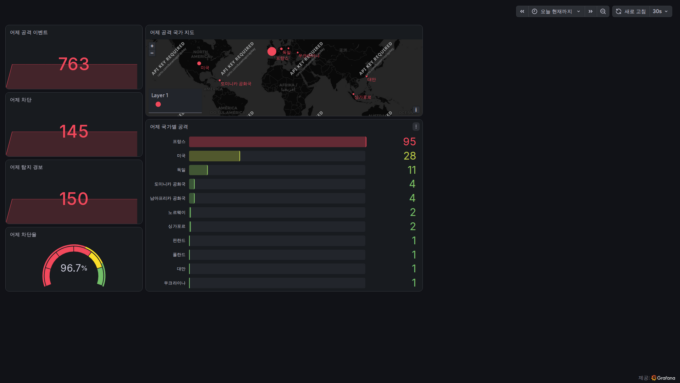Click the value 95 for 프랑스
Image resolution: width=680 pixels, height=383 pixels.
(409, 142)
